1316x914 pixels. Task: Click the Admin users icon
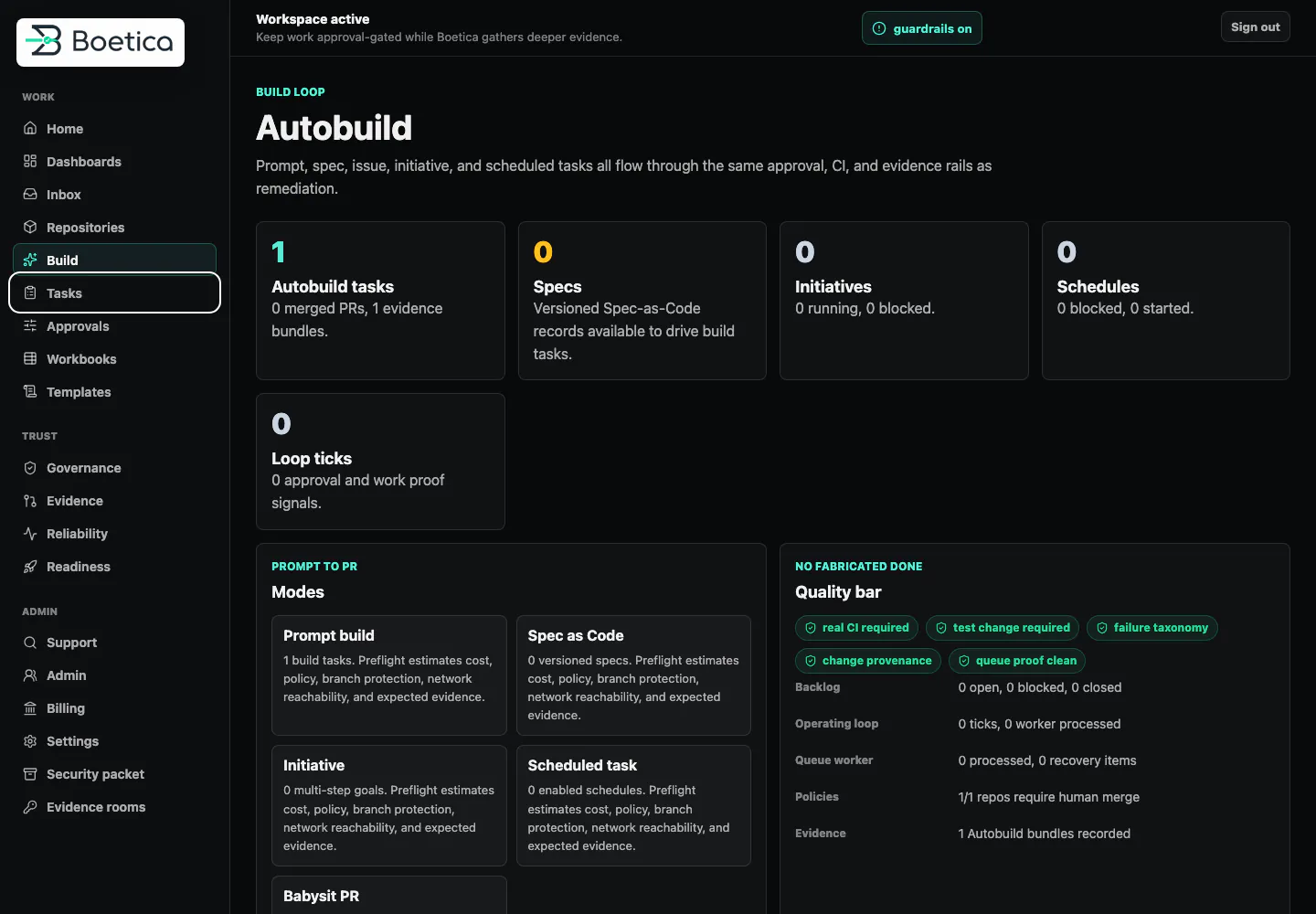pos(30,675)
